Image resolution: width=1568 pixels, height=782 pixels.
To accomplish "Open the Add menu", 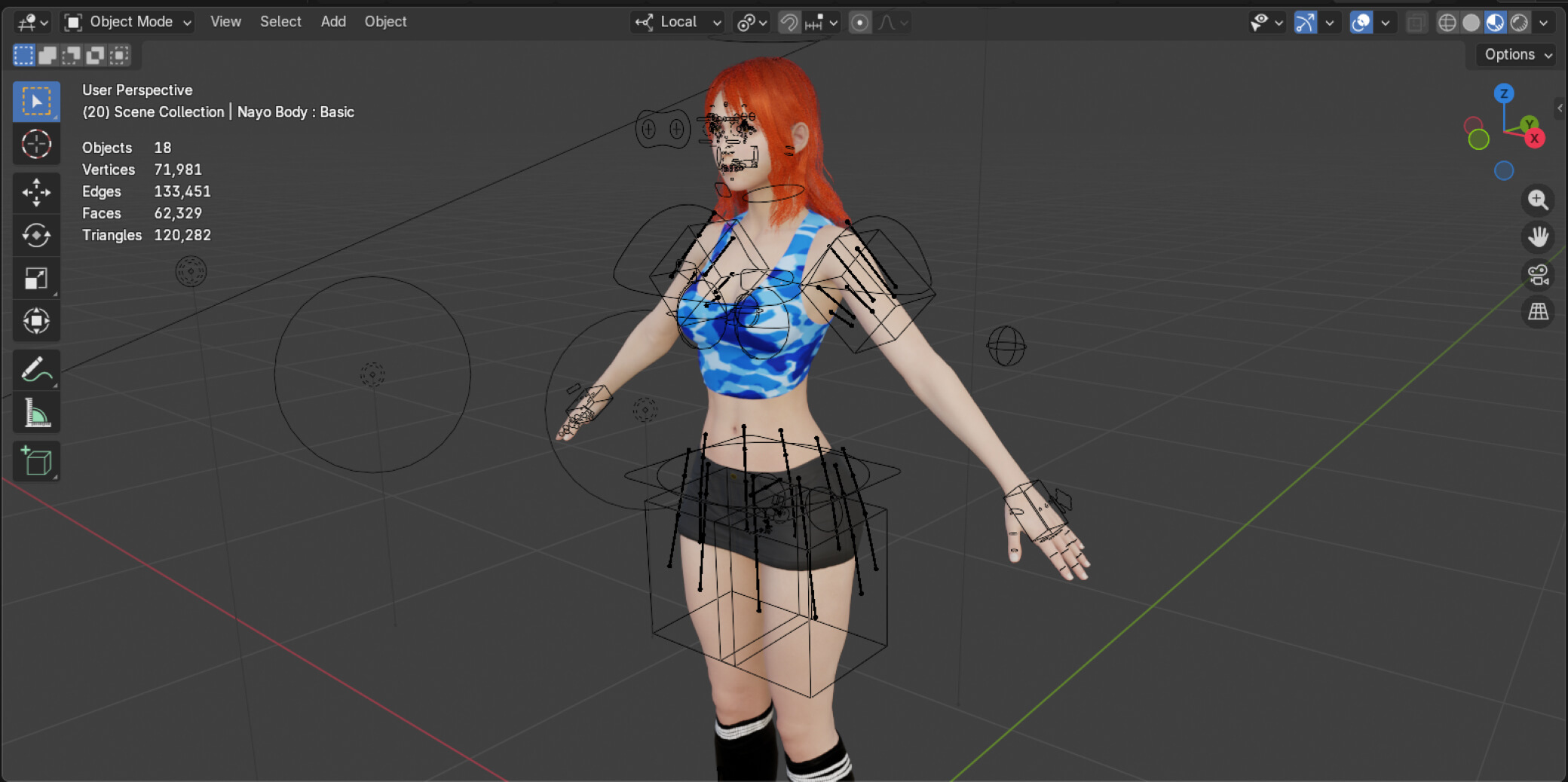I will coord(333,22).
